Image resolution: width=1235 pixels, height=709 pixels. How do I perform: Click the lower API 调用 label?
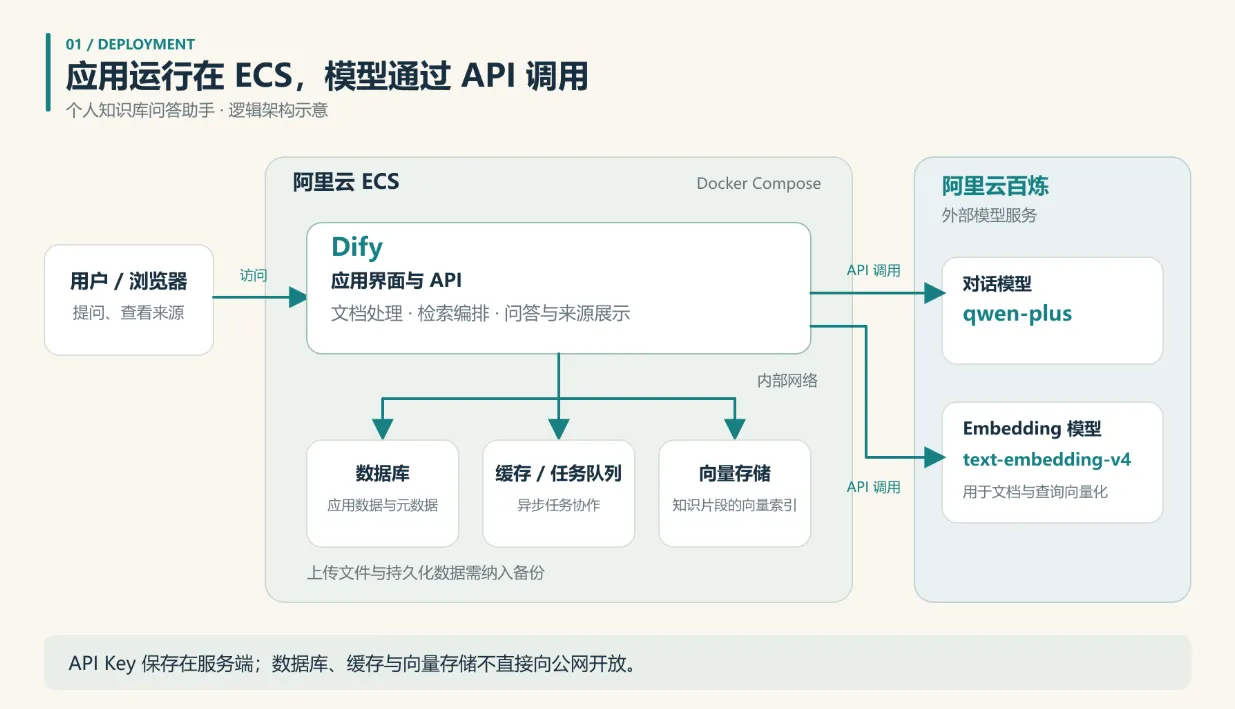(873, 487)
